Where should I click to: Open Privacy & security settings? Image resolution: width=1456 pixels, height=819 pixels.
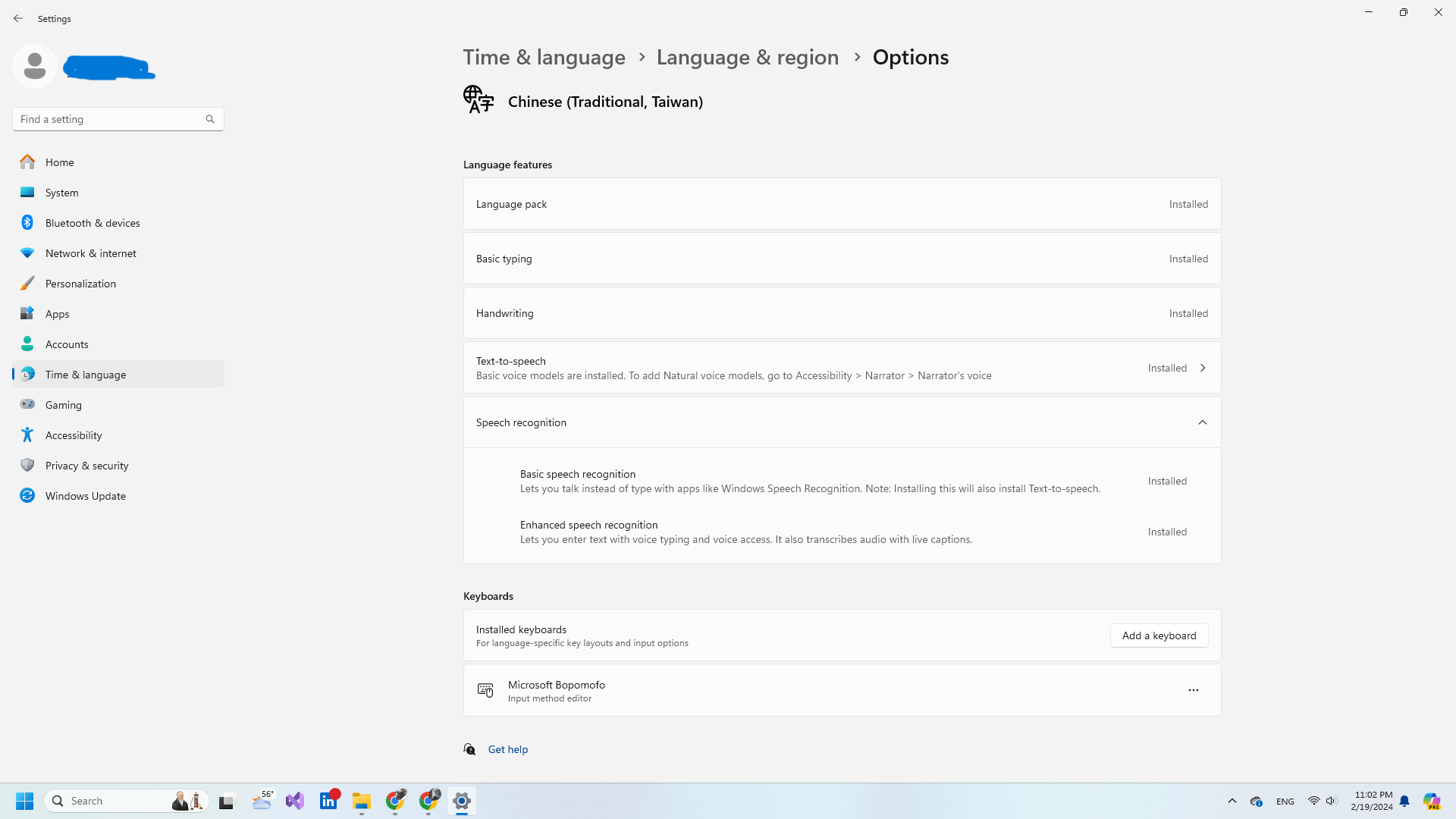pos(86,466)
